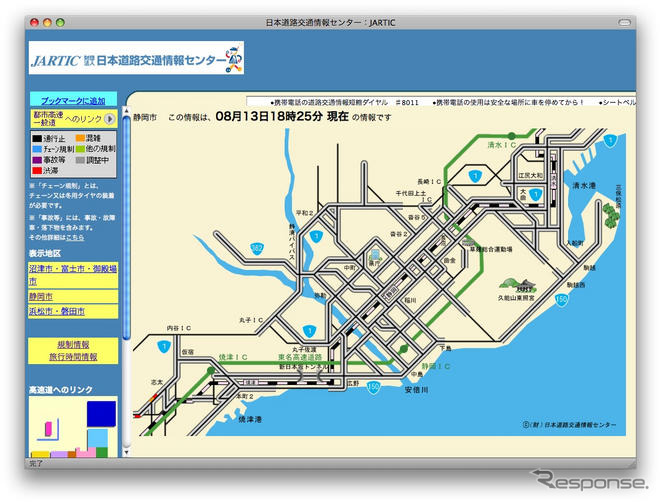This screenshot has height=502, width=660.
Task: Click the toolbar toggle pill in title bar
Action: (x=624, y=22)
